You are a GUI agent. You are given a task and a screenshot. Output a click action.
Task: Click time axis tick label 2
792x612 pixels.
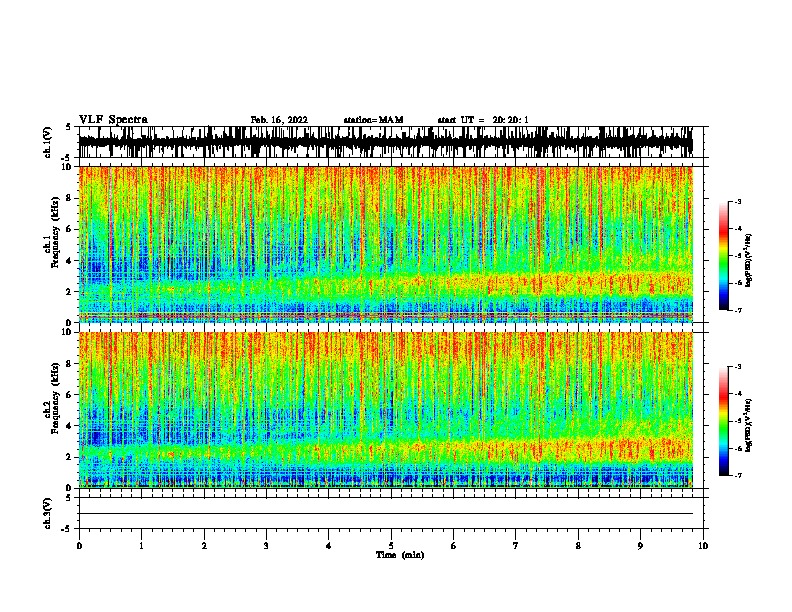pyautogui.click(x=204, y=546)
